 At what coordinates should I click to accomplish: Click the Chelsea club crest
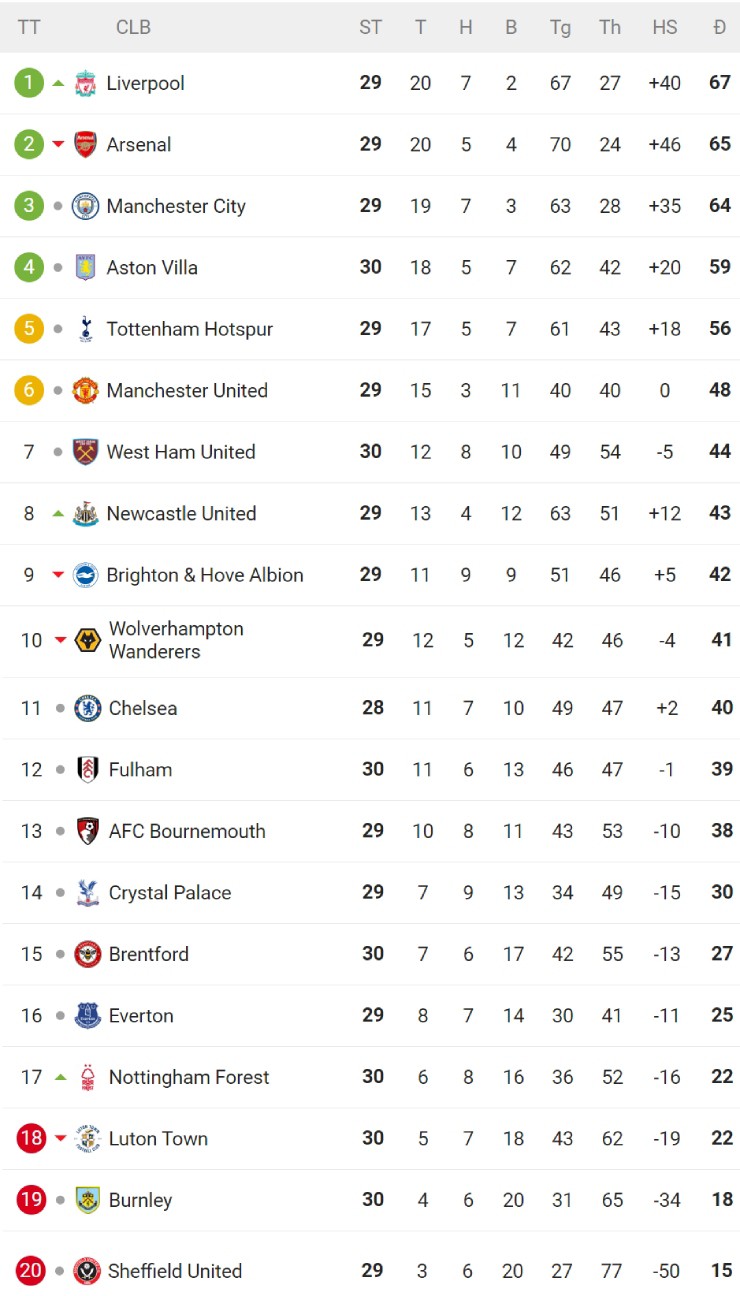[88, 708]
